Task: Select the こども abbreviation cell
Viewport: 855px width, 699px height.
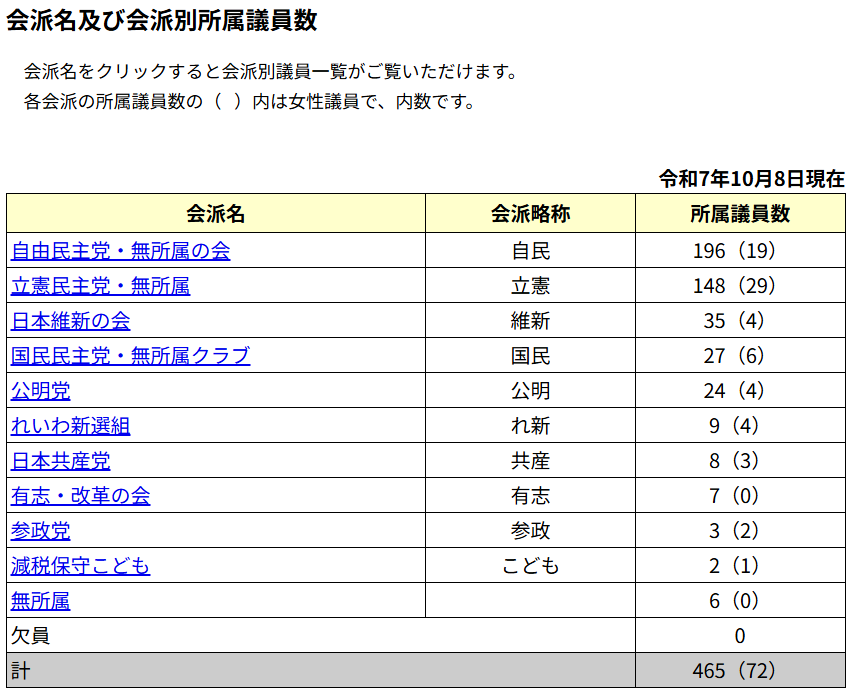Action: (x=531, y=566)
